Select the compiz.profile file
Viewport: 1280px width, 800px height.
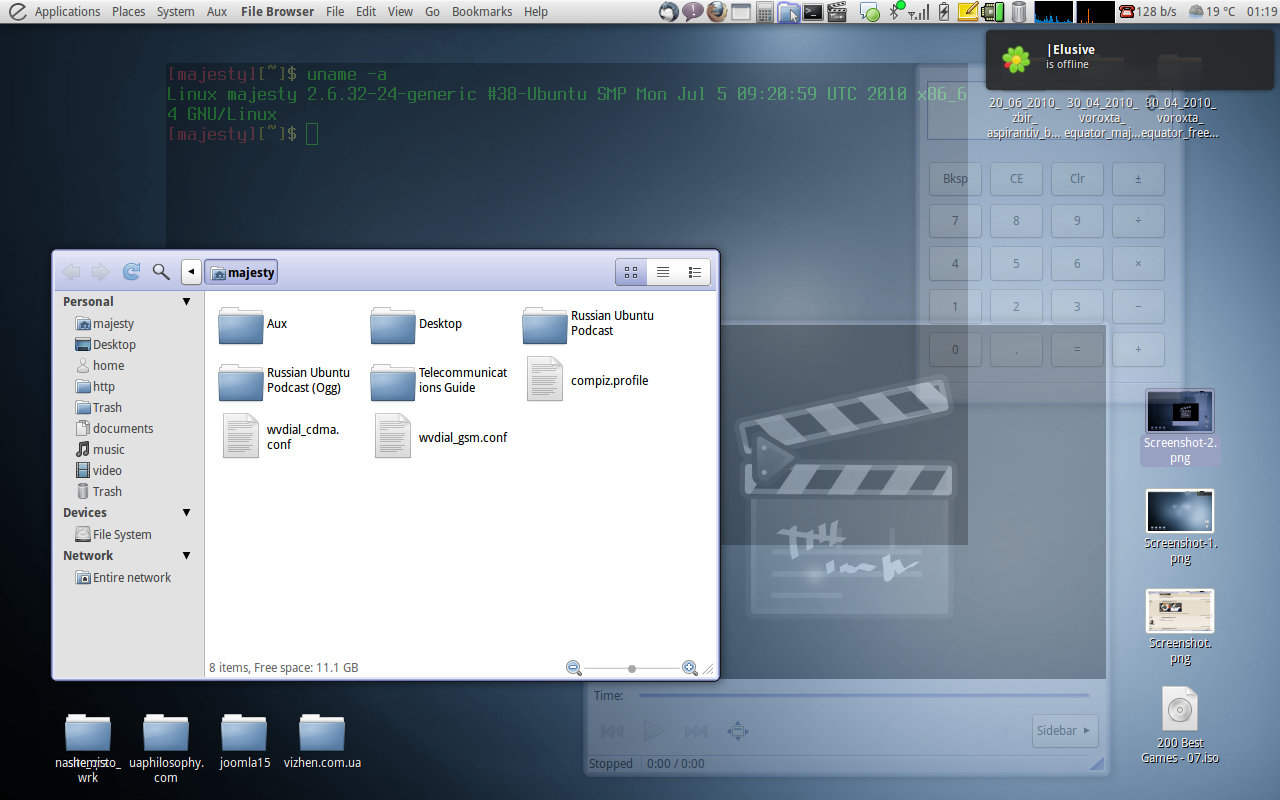click(545, 380)
